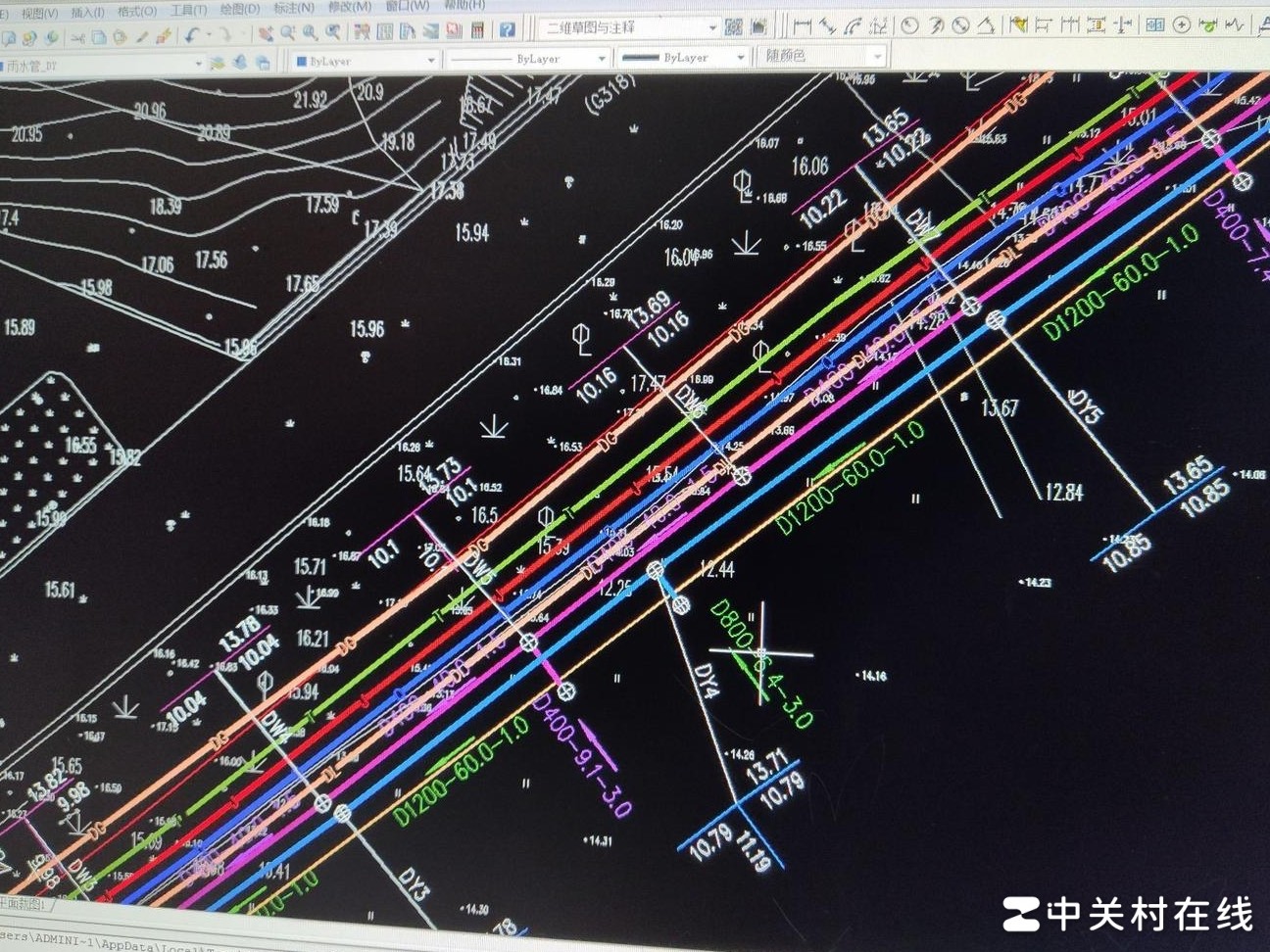This screenshot has height=952, width=1270.
Task: Click the blue ByLayer color swatch
Action: [x=301, y=62]
